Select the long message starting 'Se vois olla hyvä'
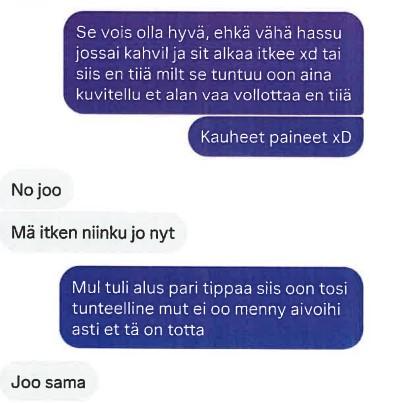 click(x=213, y=64)
